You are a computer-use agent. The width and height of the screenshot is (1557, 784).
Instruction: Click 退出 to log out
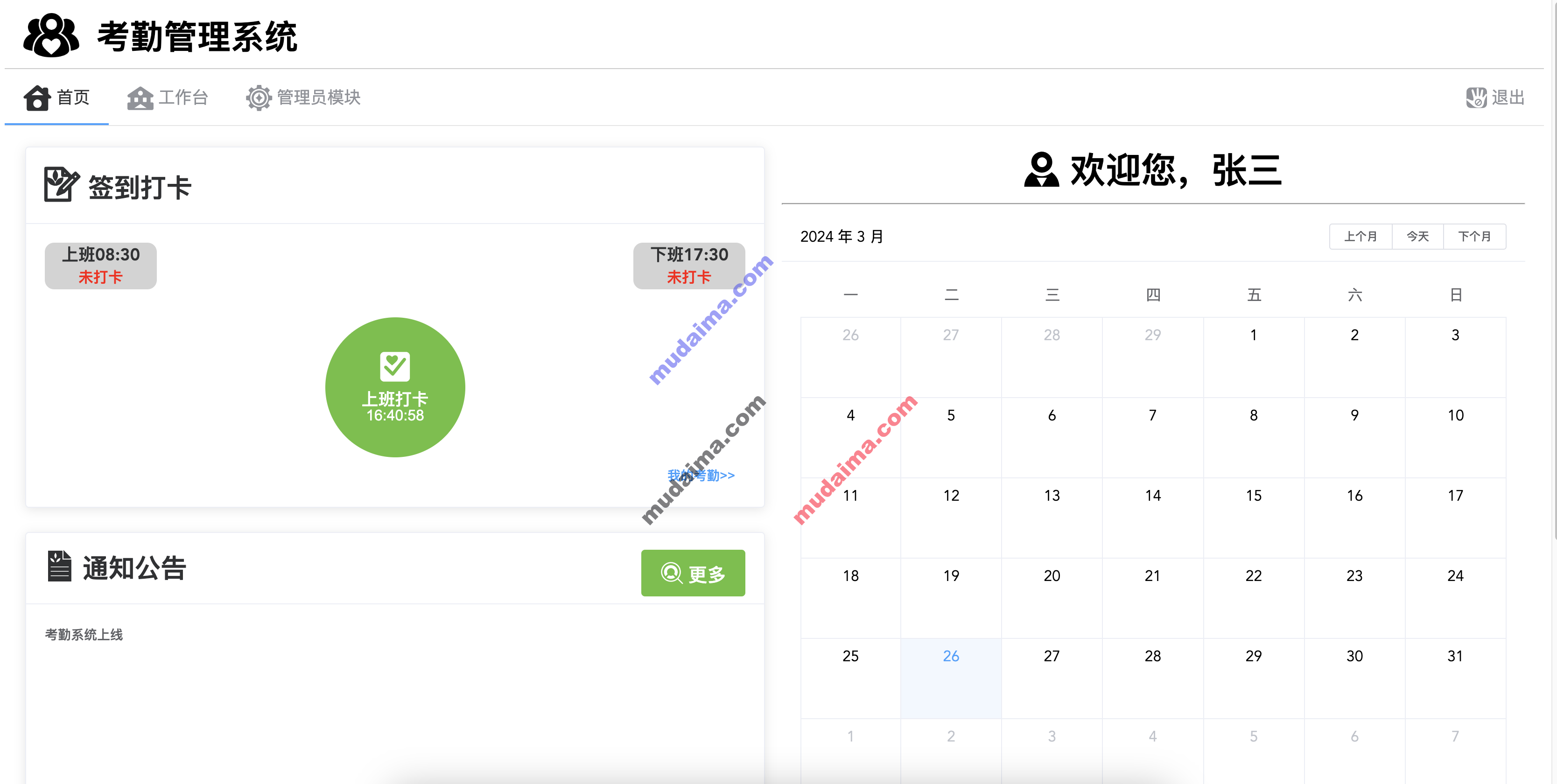pyautogui.click(x=1495, y=98)
